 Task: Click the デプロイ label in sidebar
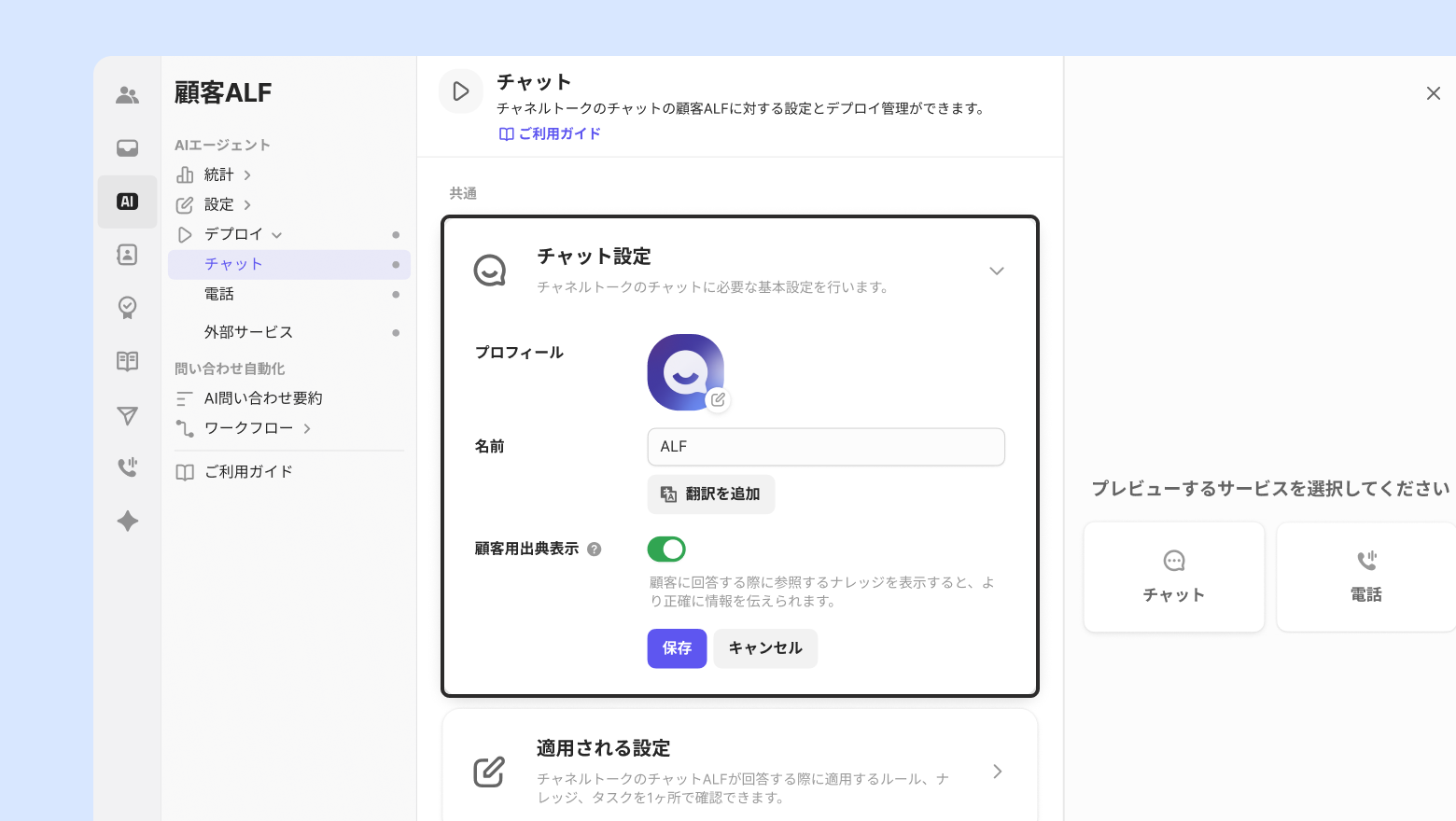(233, 234)
